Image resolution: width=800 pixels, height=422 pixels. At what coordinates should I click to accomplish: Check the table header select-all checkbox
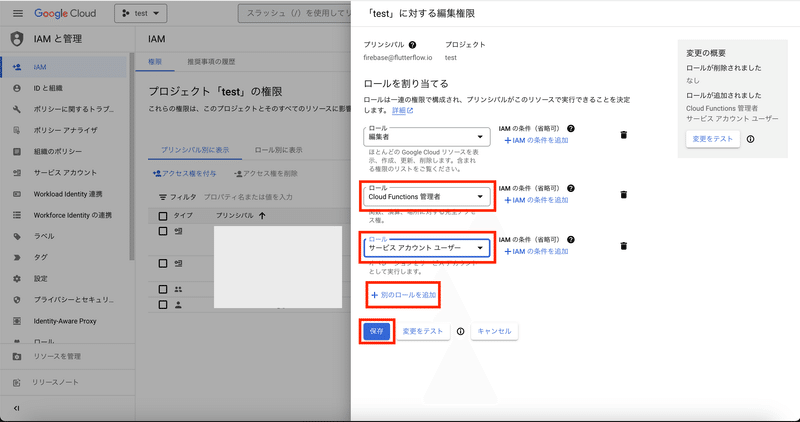tap(163, 216)
